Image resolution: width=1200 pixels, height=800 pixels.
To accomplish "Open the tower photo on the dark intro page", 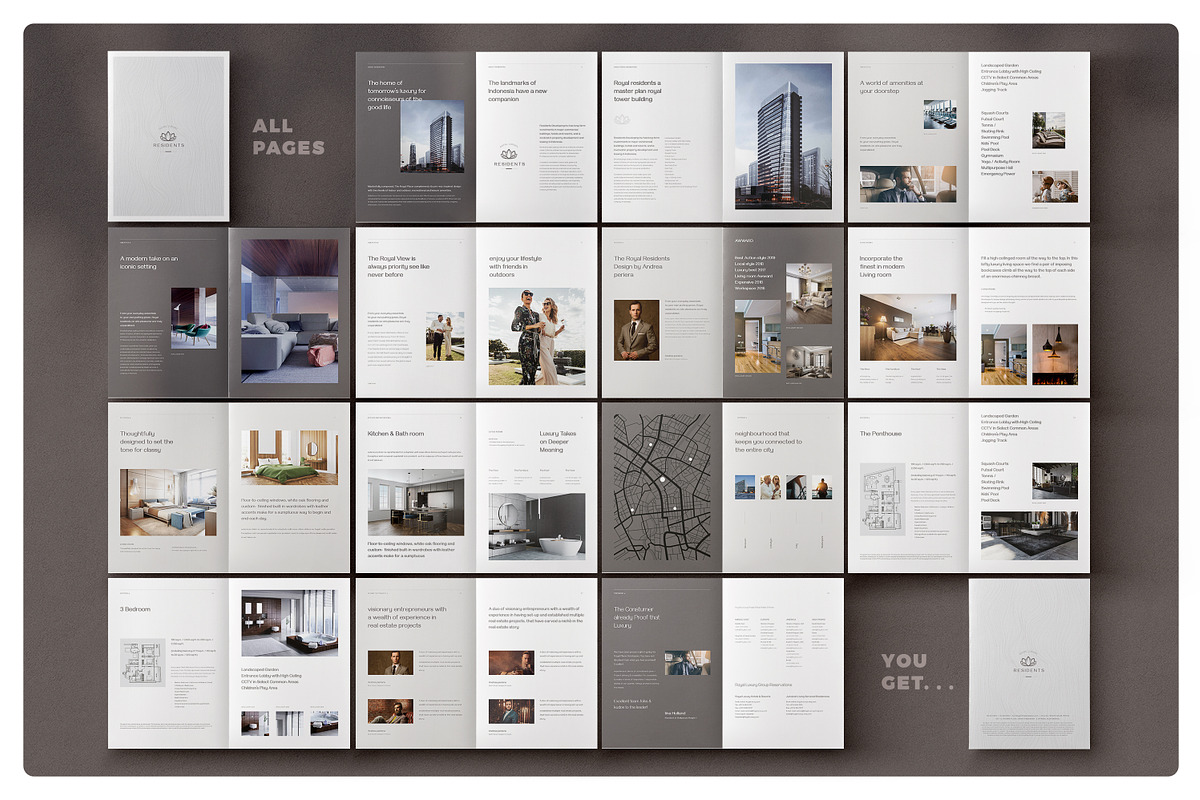I will [432, 135].
